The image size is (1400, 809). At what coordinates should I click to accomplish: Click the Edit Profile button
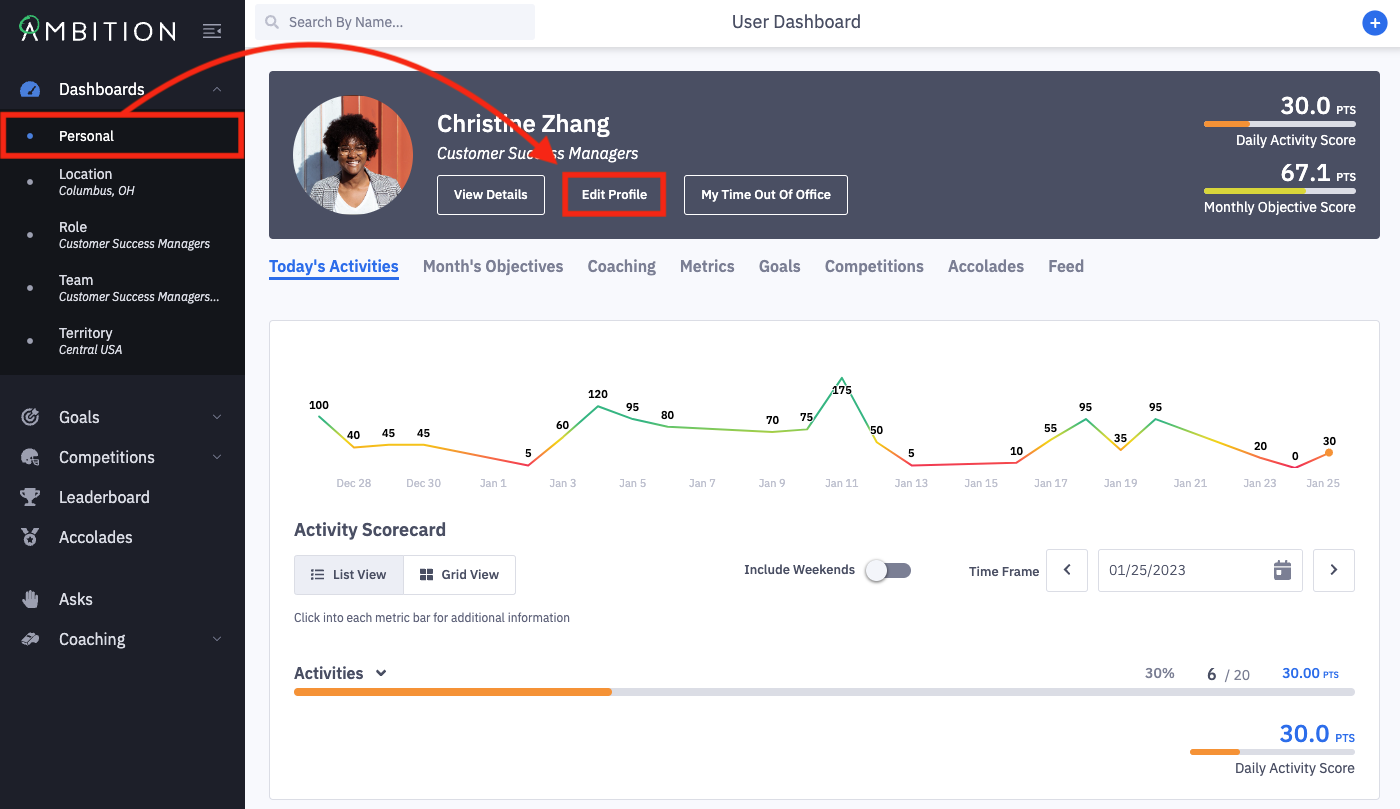614,194
